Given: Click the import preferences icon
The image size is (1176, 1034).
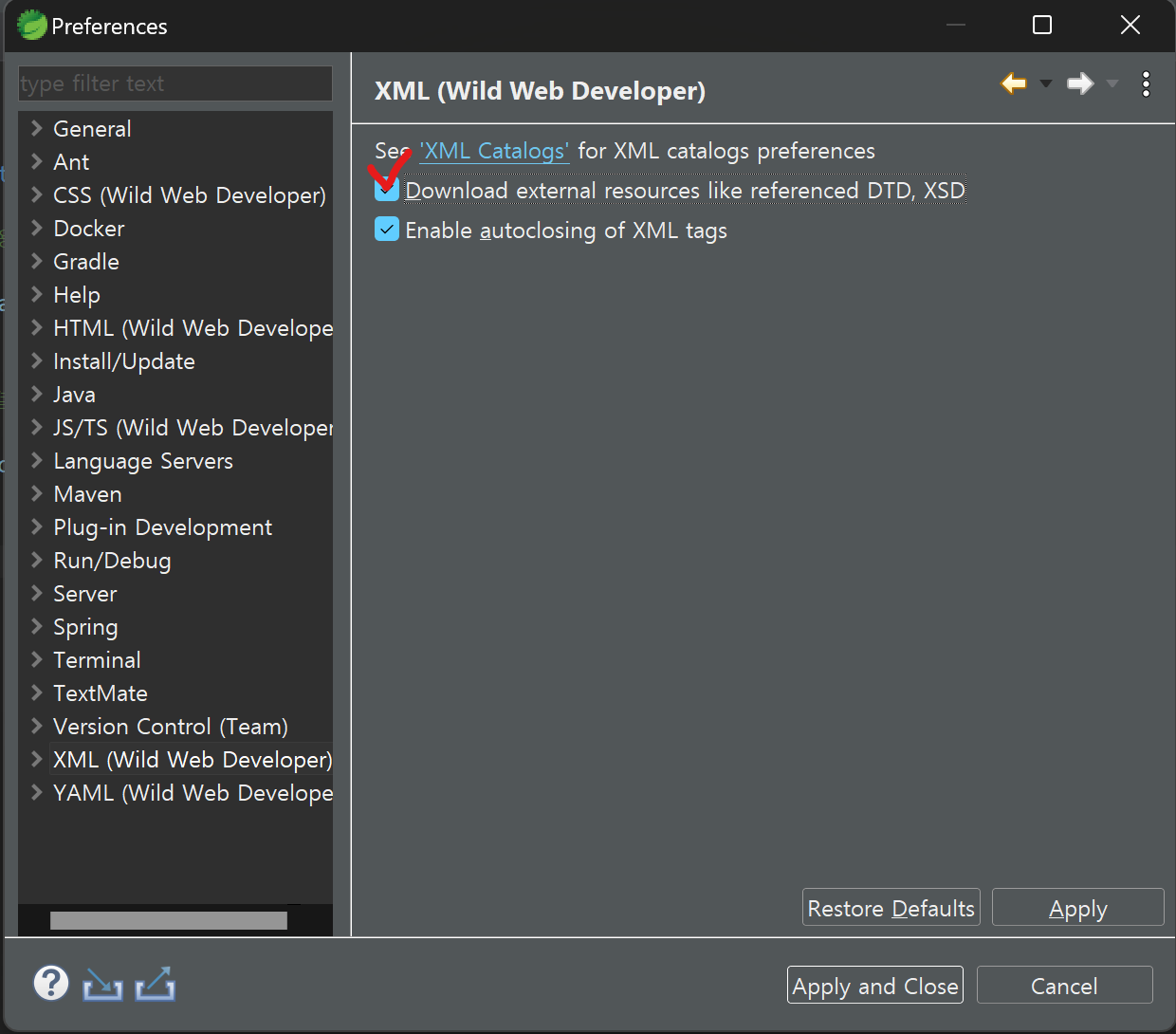Looking at the screenshot, I should coord(102,985).
